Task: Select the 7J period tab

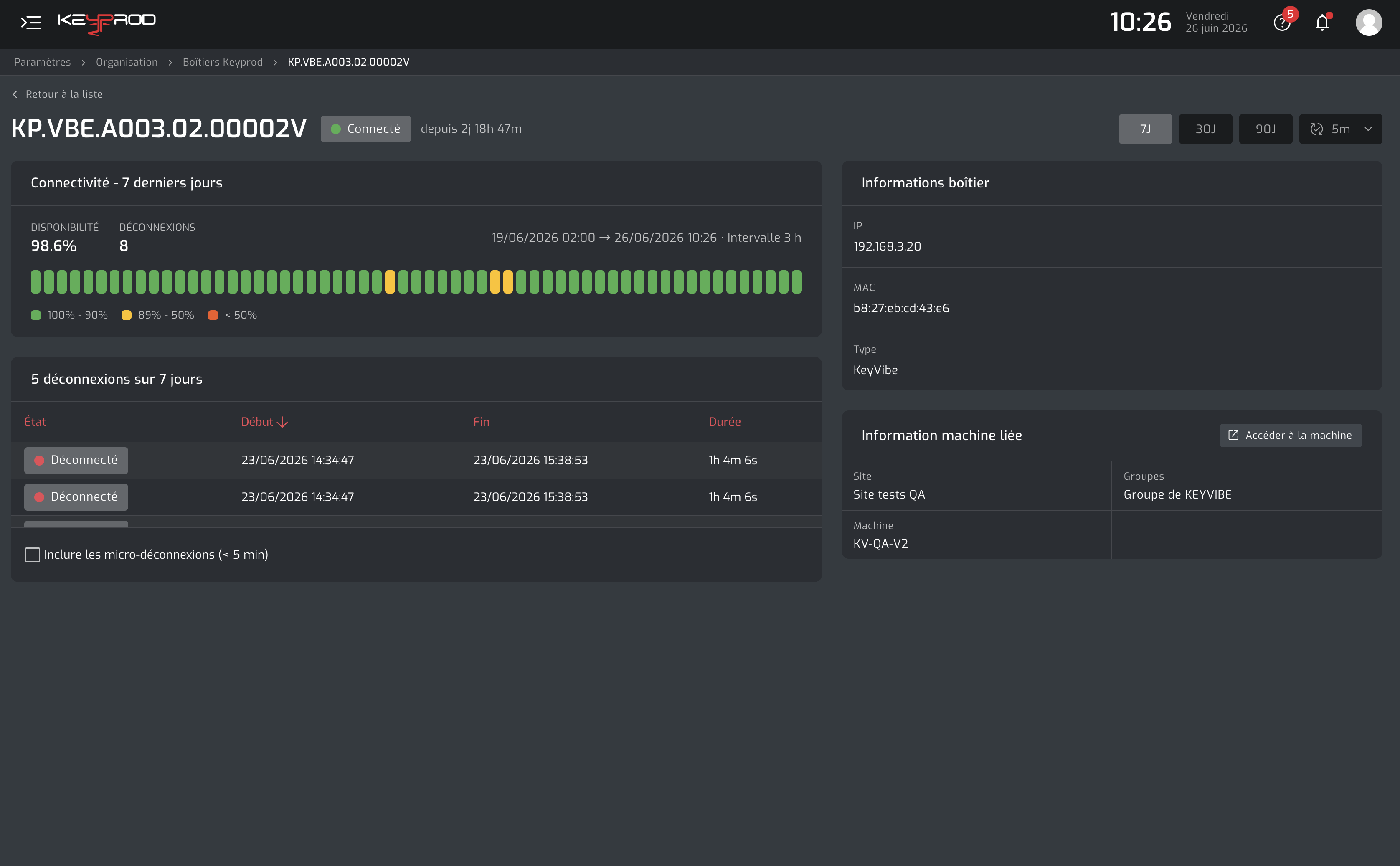Action: 1145,129
